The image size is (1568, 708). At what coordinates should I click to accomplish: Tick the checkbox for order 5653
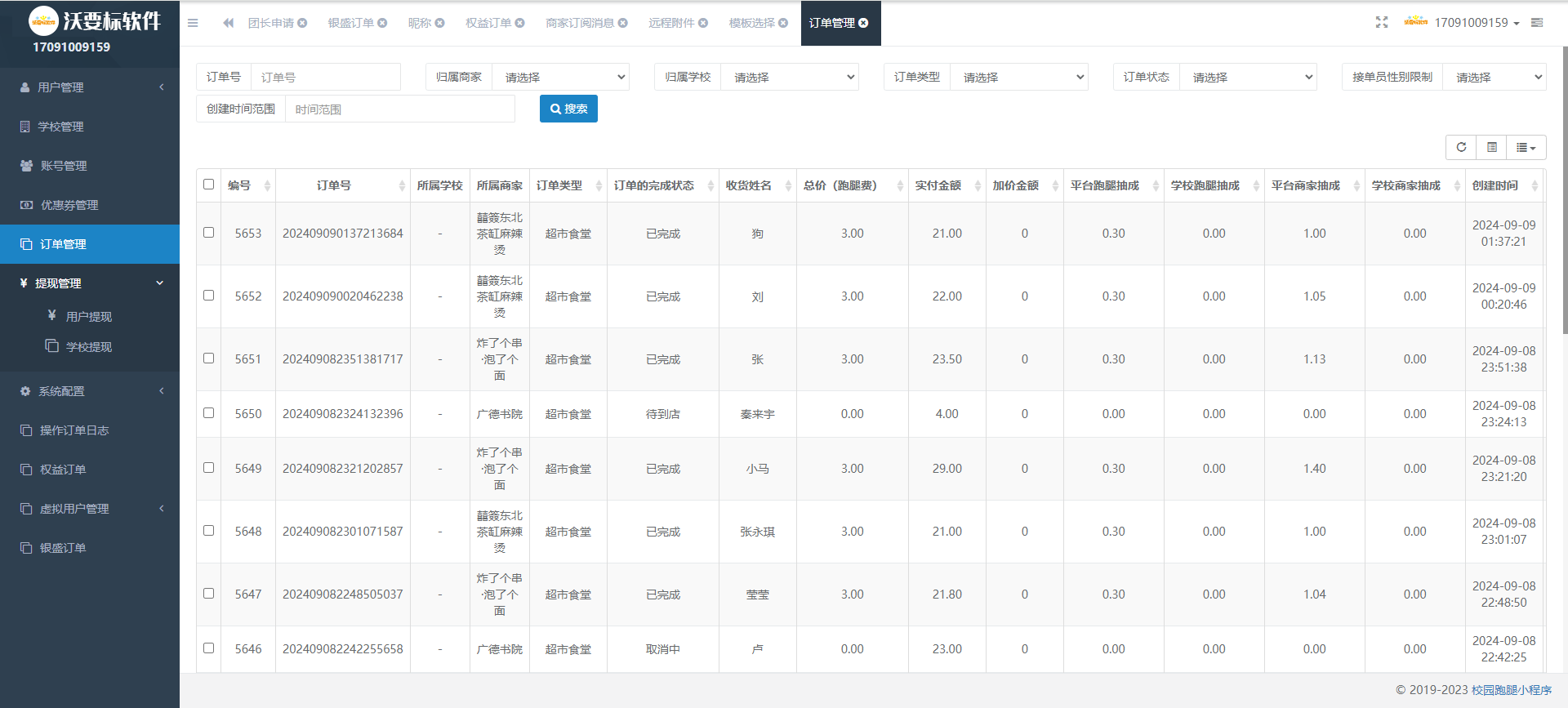click(208, 233)
